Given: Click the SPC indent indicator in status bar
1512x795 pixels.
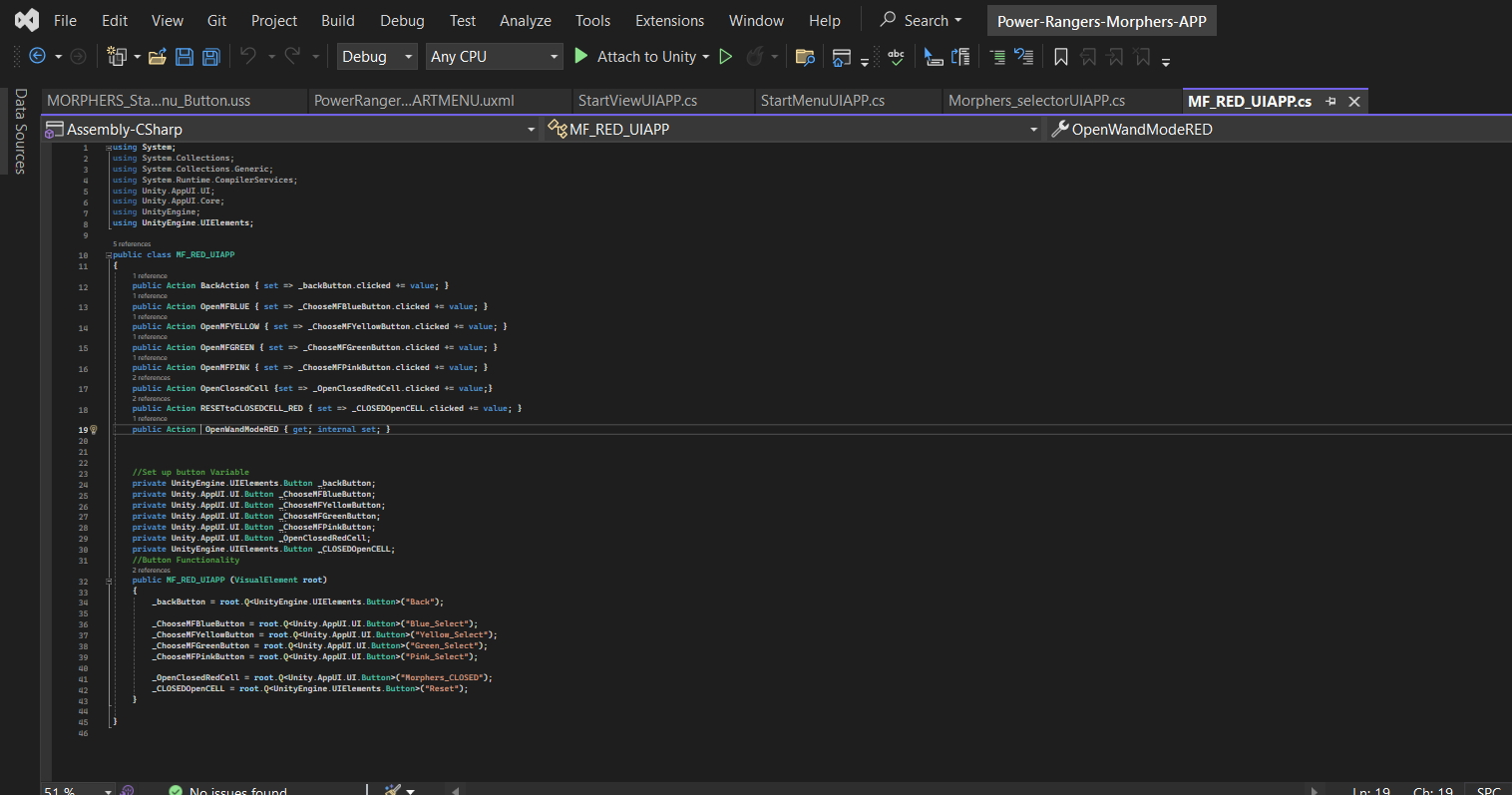Looking at the screenshot, I should tap(1488, 791).
